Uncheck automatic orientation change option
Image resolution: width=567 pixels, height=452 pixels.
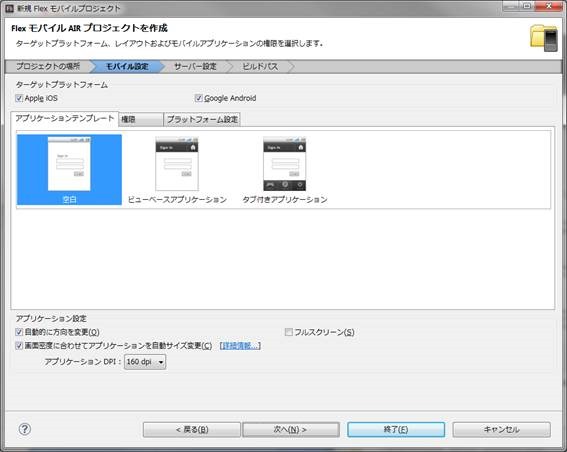[19, 332]
